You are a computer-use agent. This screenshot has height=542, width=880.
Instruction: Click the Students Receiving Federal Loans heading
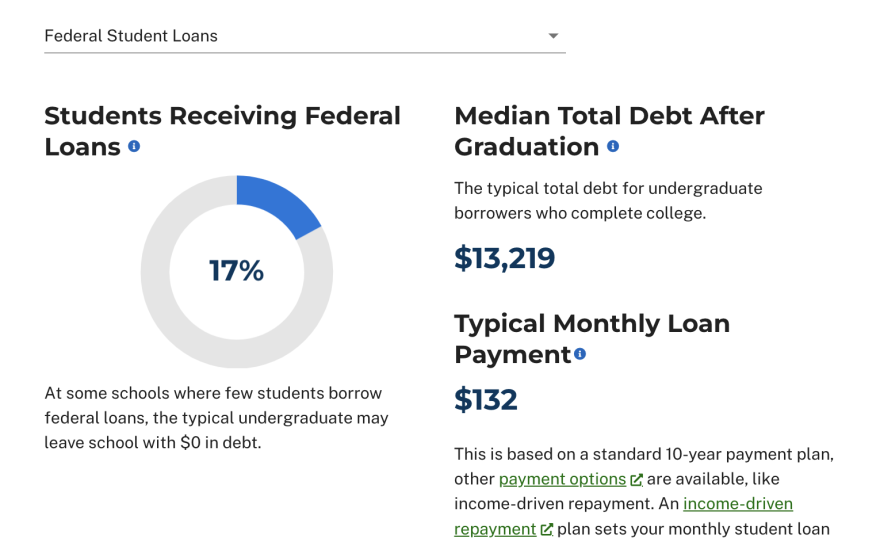[222, 116]
